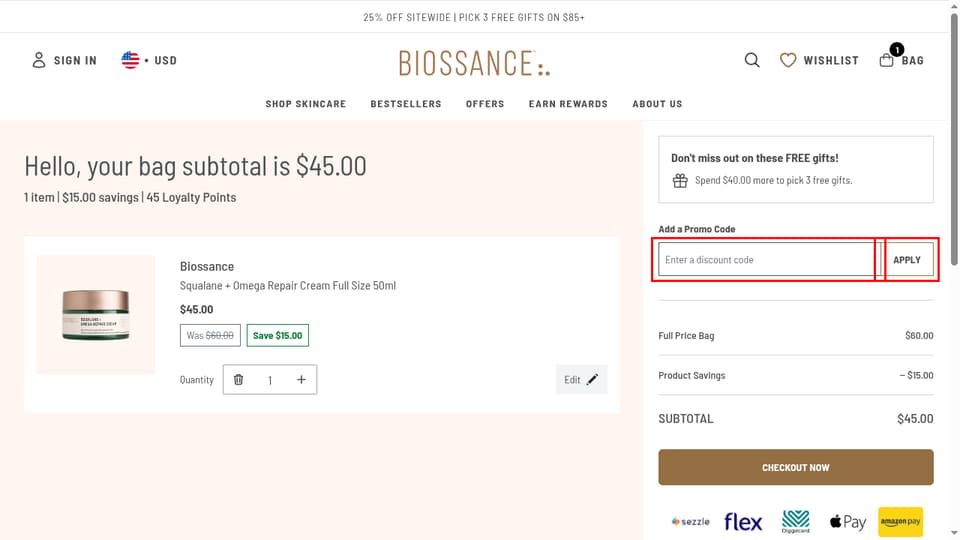
Task: Open the About Us menu
Action: click(658, 104)
